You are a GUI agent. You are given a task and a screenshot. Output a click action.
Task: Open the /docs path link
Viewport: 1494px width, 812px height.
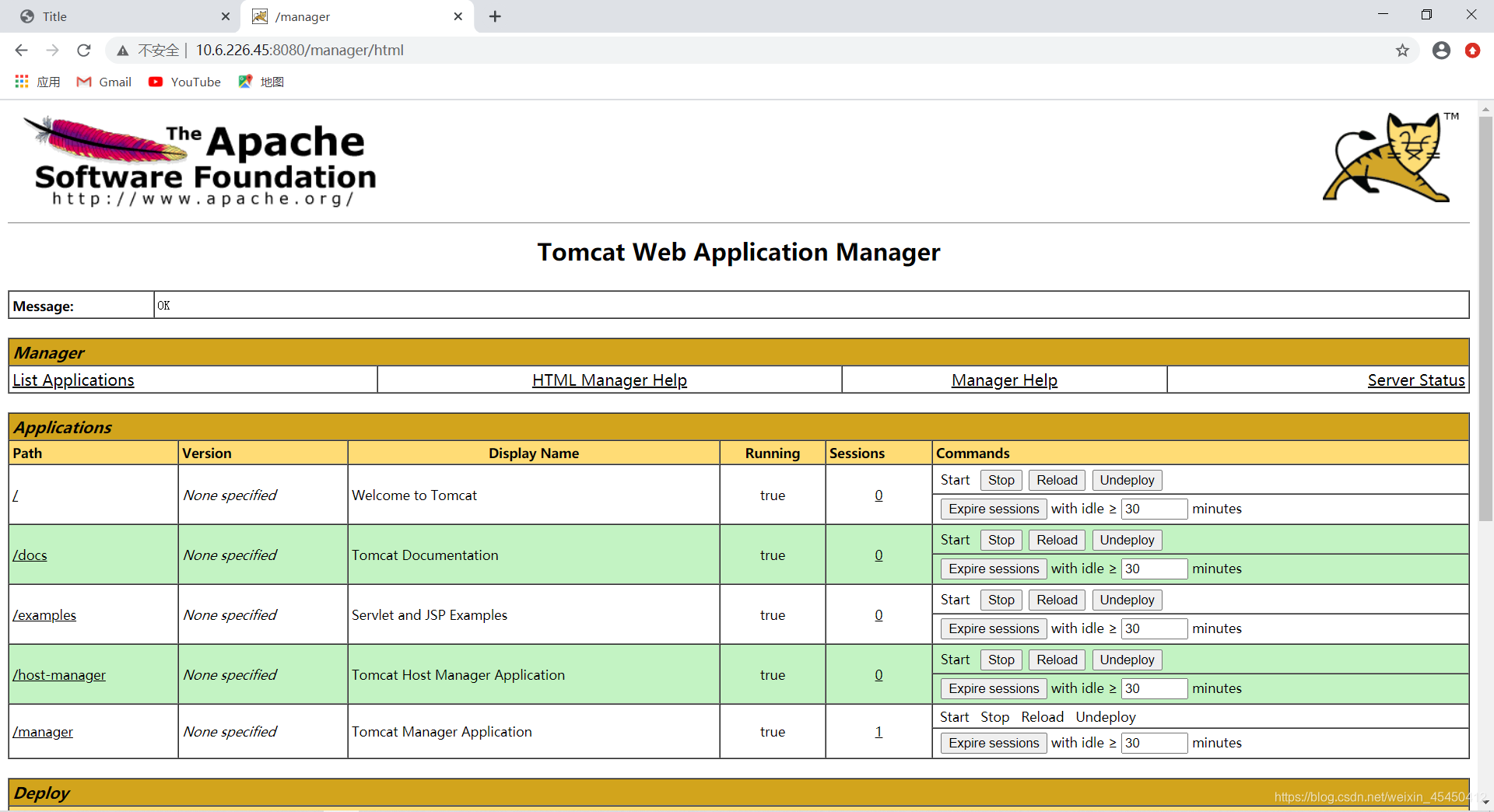pyautogui.click(x=30, y=555)
